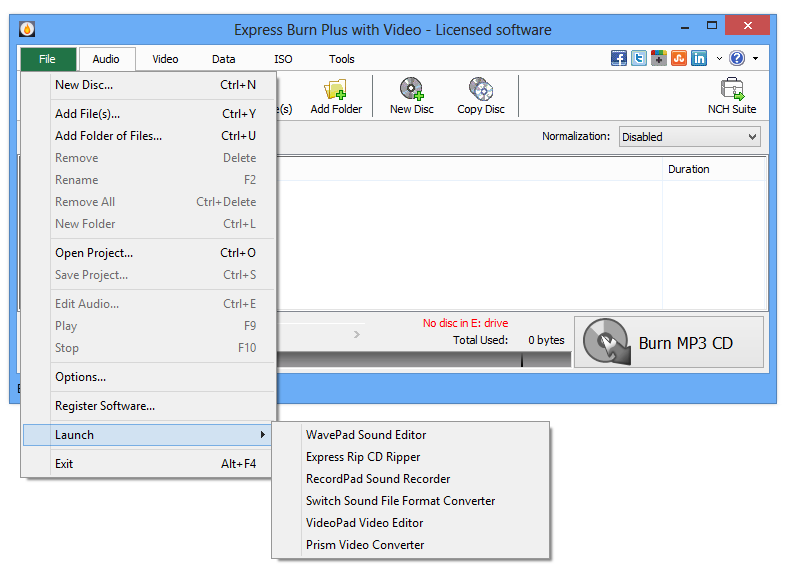Expand the Launch submenu arrow
Image resolution: width=792 pixels, height=584 pixels.
pos(263,434)
